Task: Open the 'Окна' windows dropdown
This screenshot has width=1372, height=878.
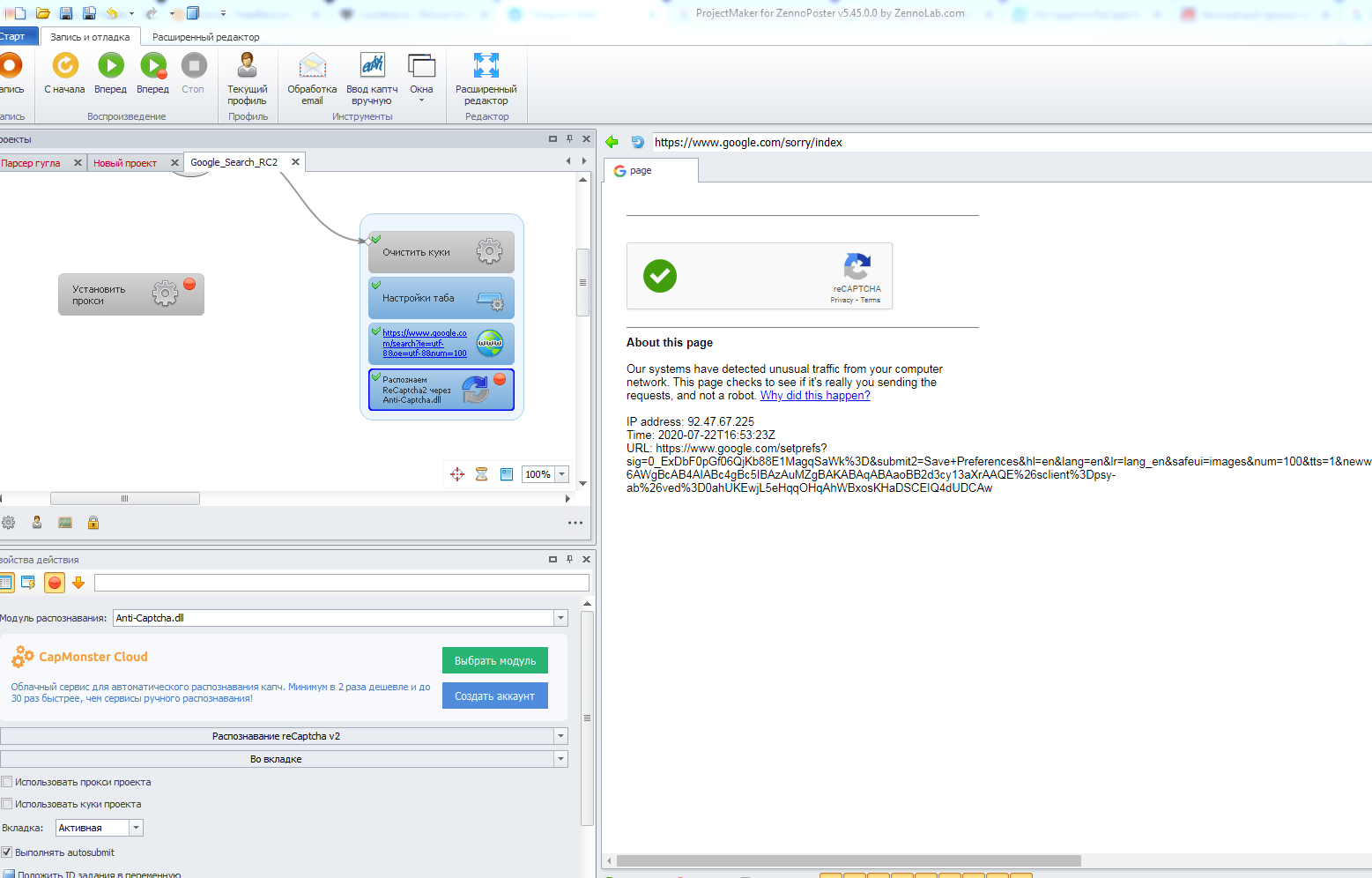Action: 422,76
